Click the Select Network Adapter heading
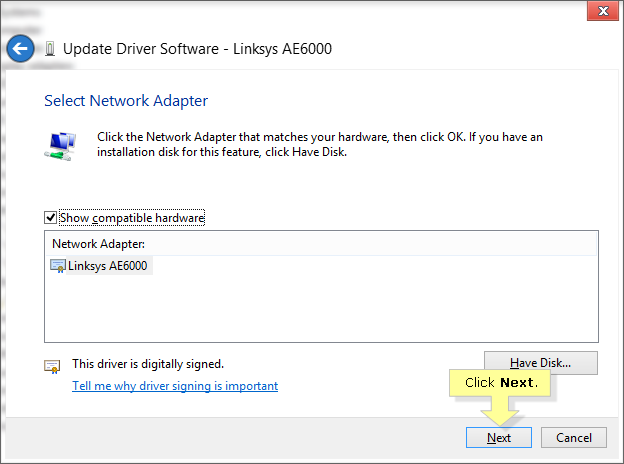 click(x=126, y=101)
